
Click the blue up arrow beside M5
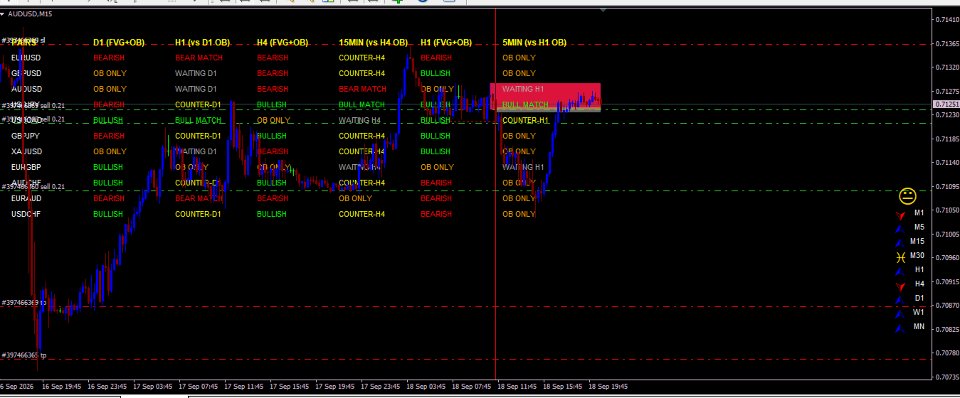[x=900, y=229]
